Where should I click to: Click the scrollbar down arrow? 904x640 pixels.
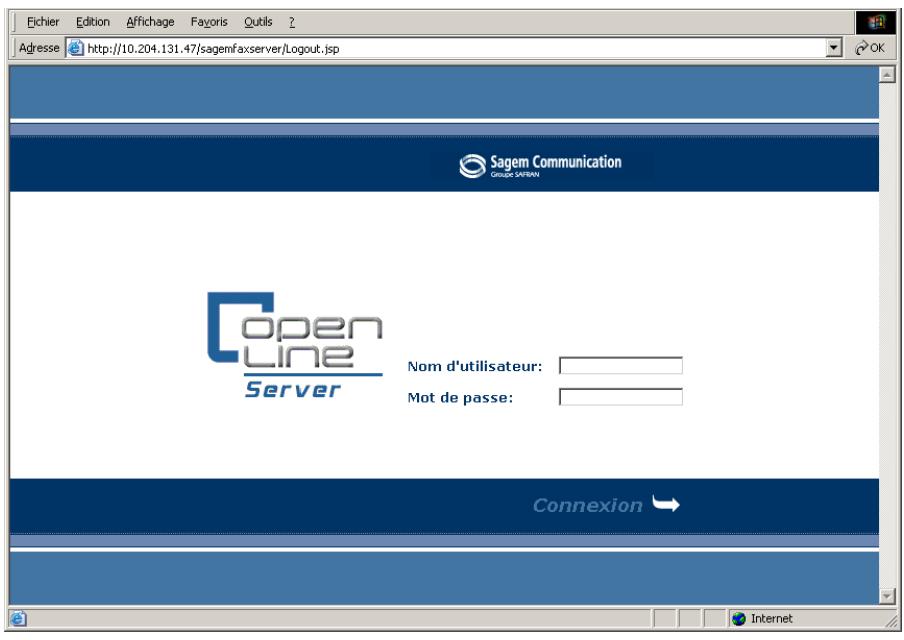click(887, 596)
